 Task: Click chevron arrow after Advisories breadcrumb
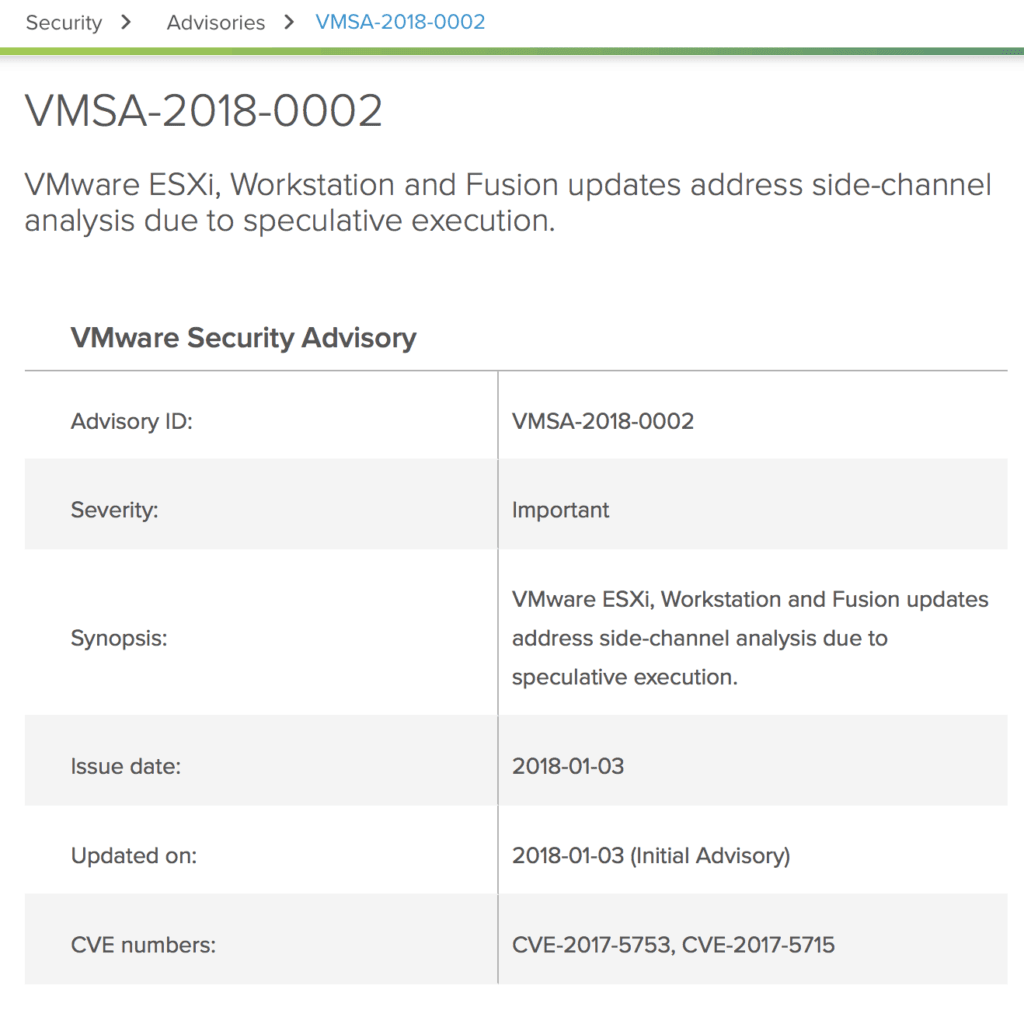[x=289, y=22]
